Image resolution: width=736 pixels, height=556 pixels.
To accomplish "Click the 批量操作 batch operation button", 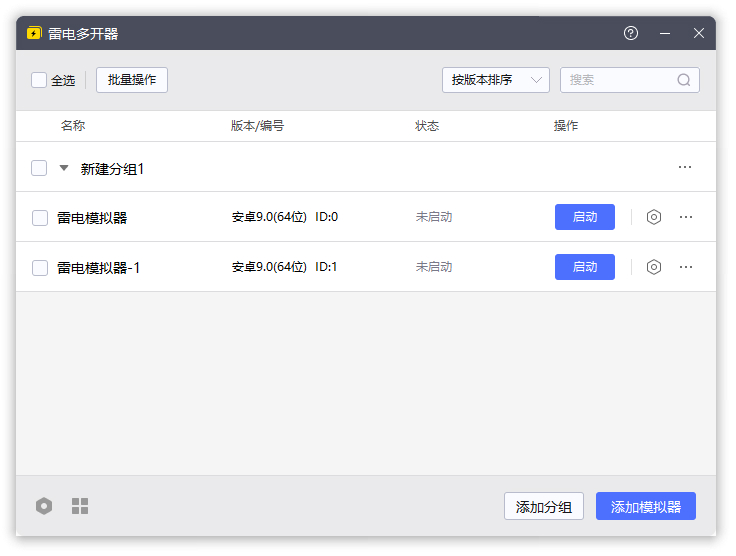I will coord(132,80).
